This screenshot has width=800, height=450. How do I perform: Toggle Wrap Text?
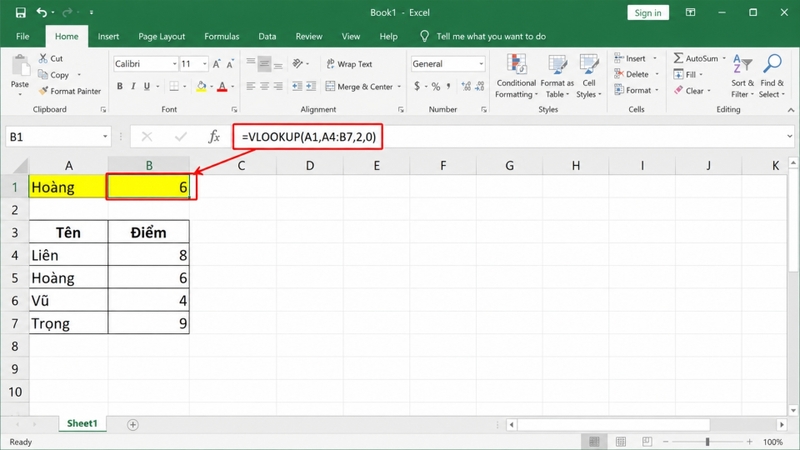click(x=349, y=64)
